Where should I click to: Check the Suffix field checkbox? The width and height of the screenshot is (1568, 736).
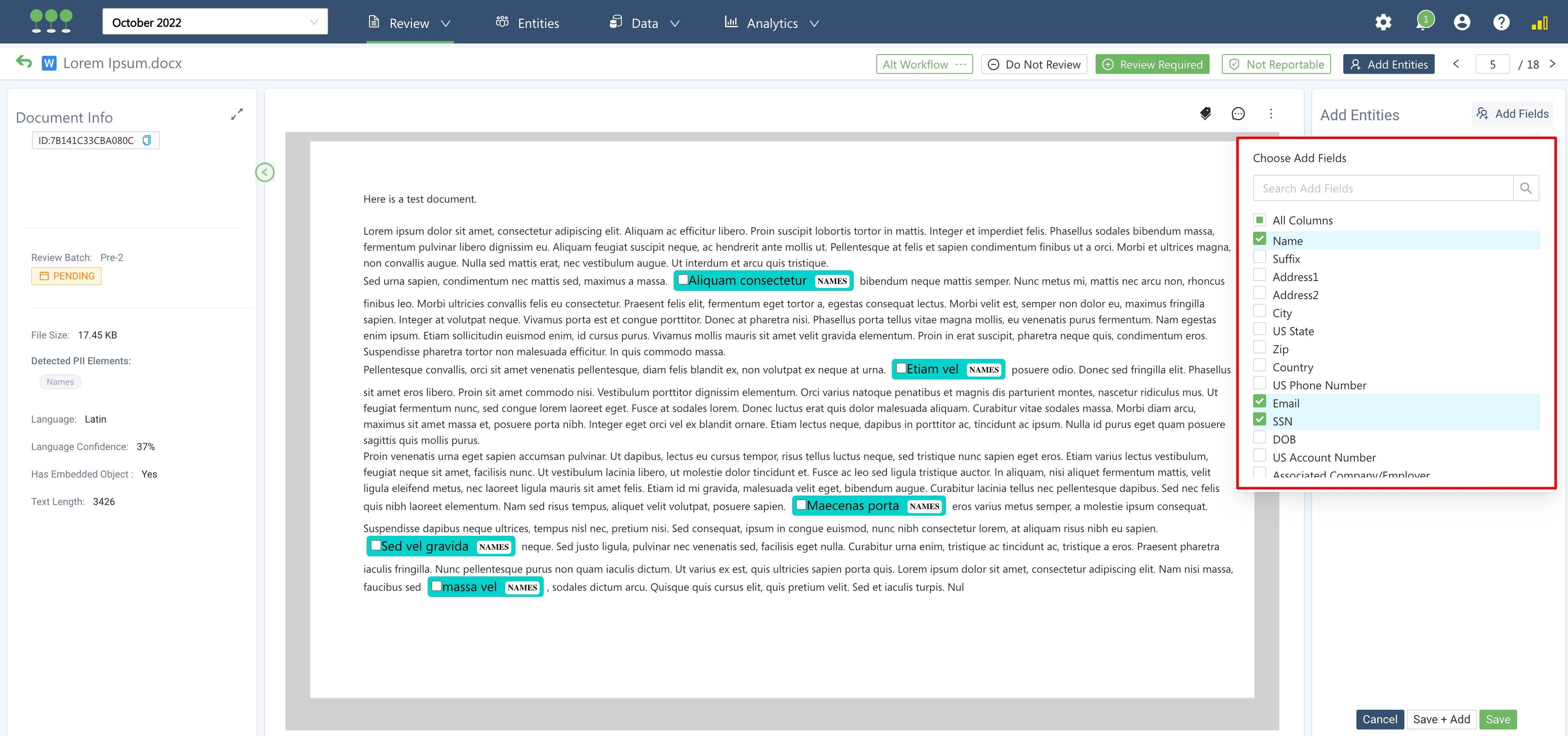[1259, 258]
